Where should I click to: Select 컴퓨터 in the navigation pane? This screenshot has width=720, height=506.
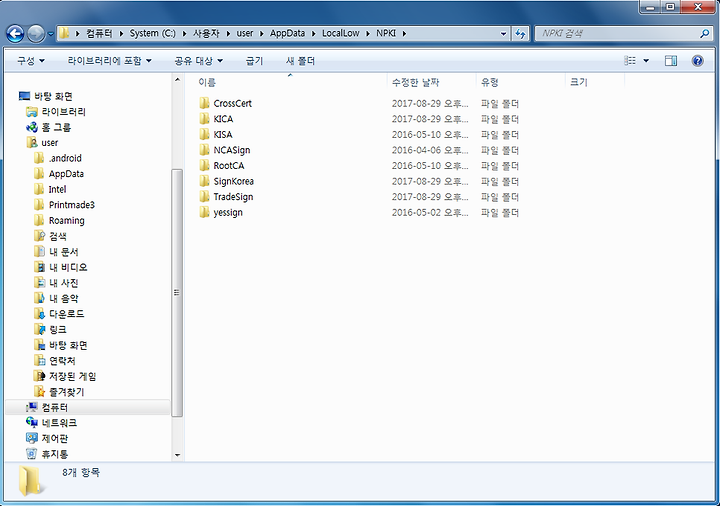click(x=55, y=408)
